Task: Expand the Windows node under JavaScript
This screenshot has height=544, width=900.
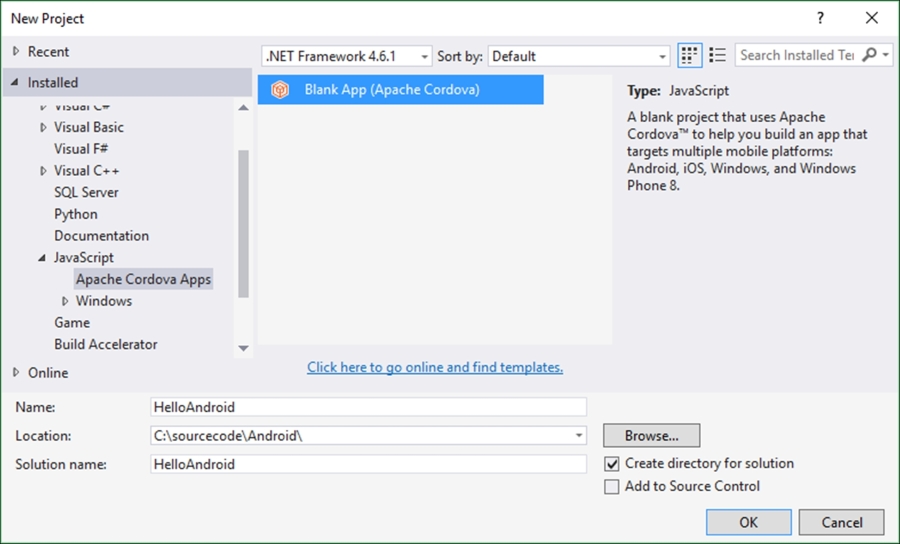Action: point(65,301)
